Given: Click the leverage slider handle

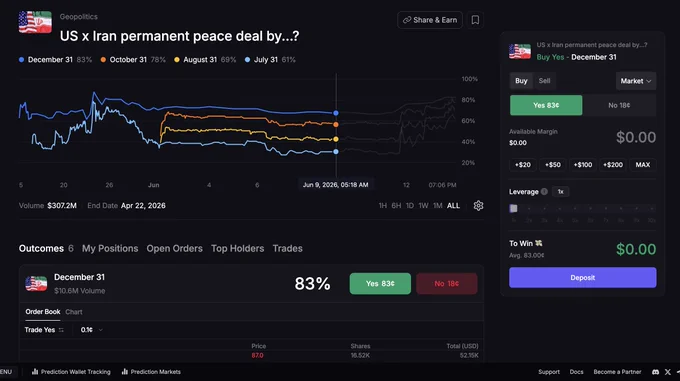Looking at the screenshot, I should [x=513, y=208].
